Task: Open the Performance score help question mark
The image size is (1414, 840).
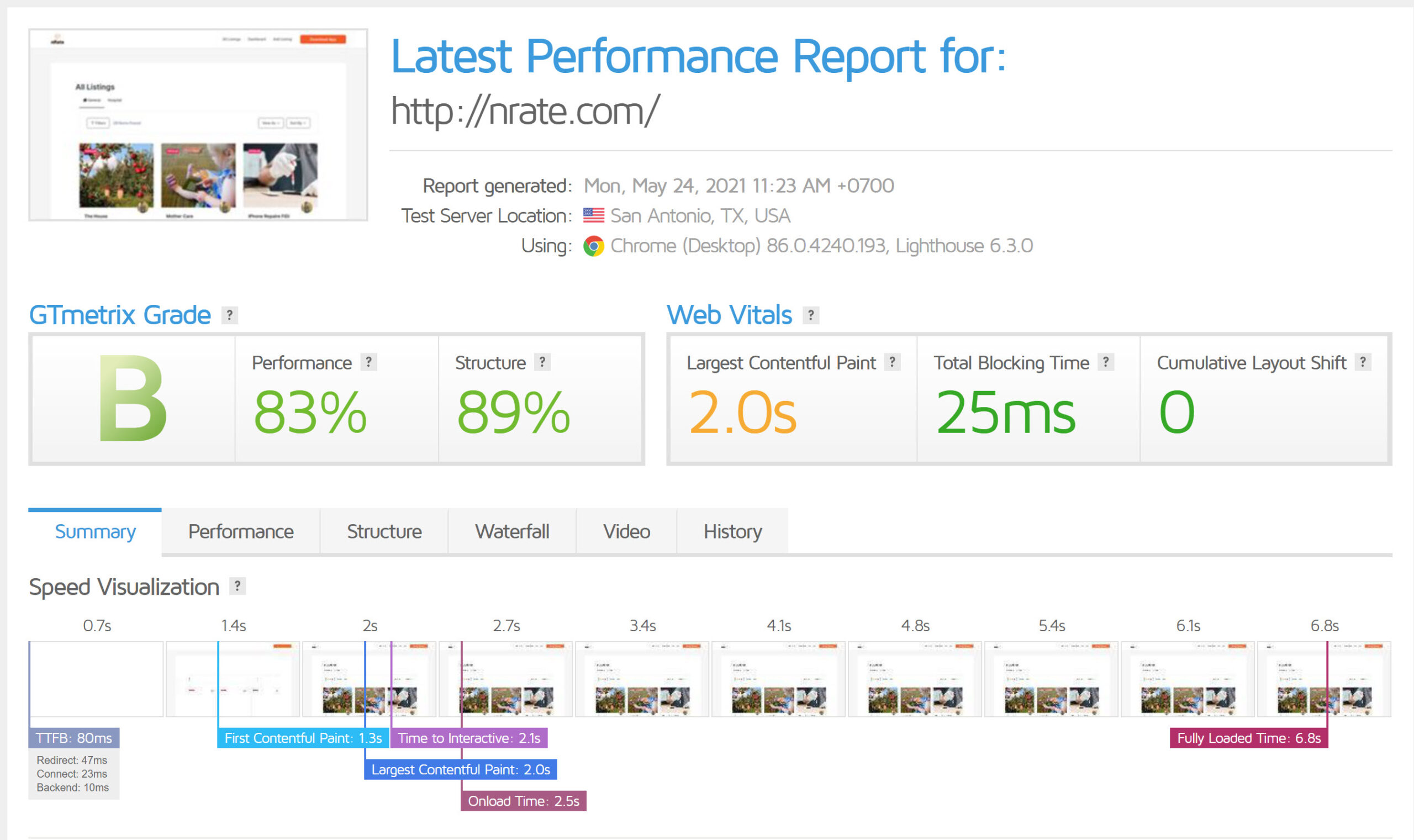Action: pyautogui.click(x=368, y=362)
